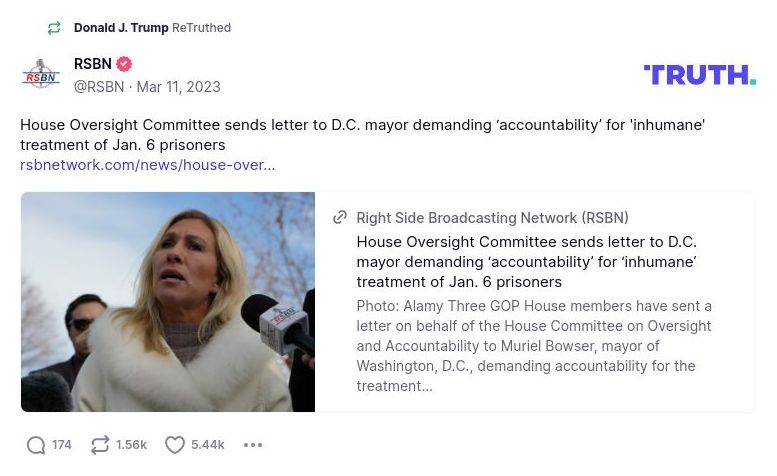
Task: Click the @RSBN handle
Action: pos(99,87)
